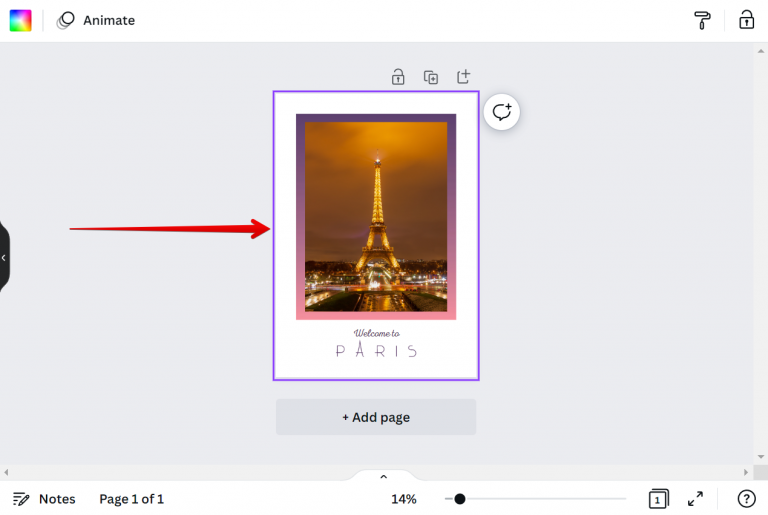Open the background color picker swatch
Viewport: 768px width, 515px height.
click(20, 20)
